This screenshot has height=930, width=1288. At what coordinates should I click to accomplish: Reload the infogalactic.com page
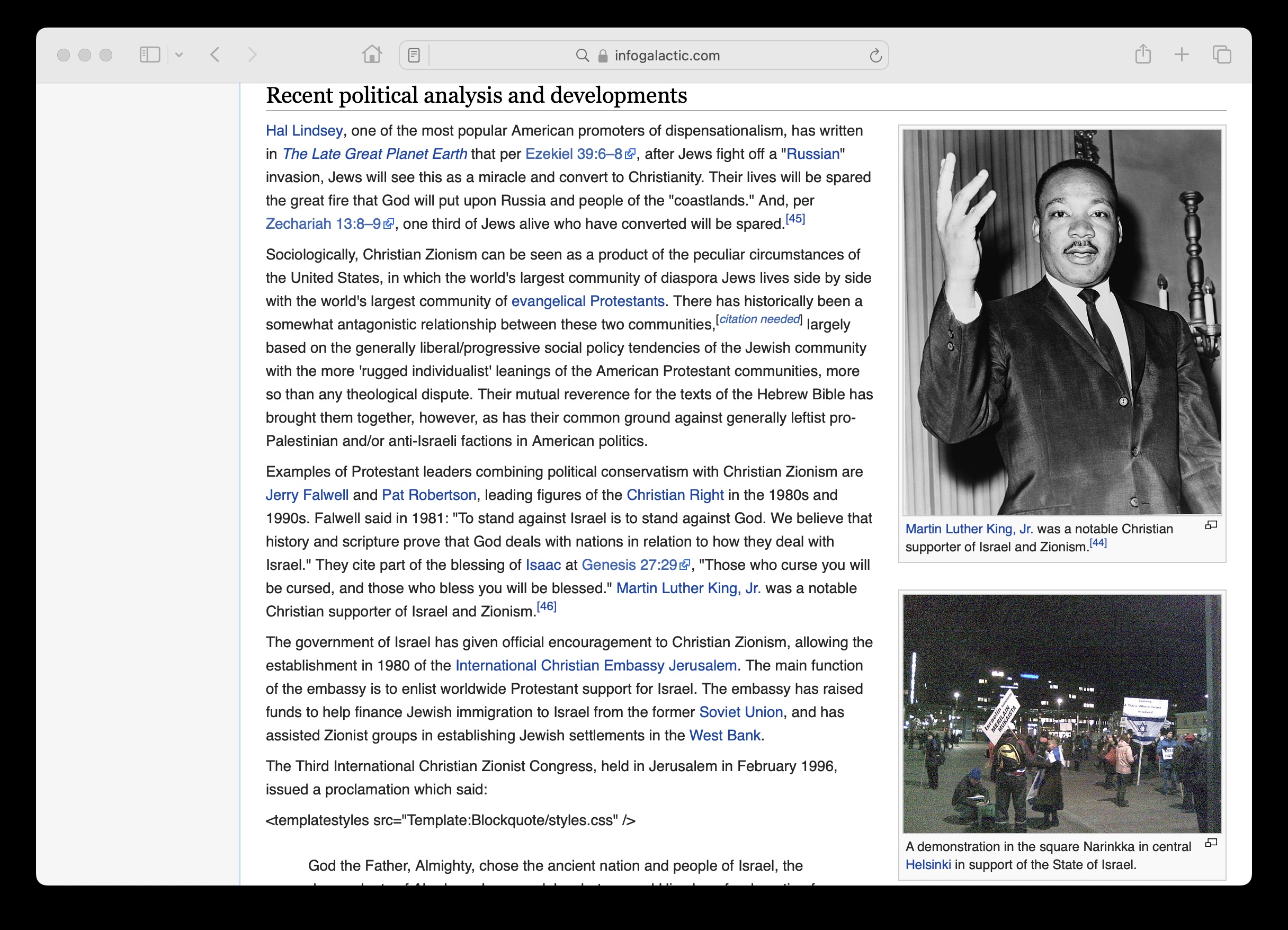coord(875,55)
